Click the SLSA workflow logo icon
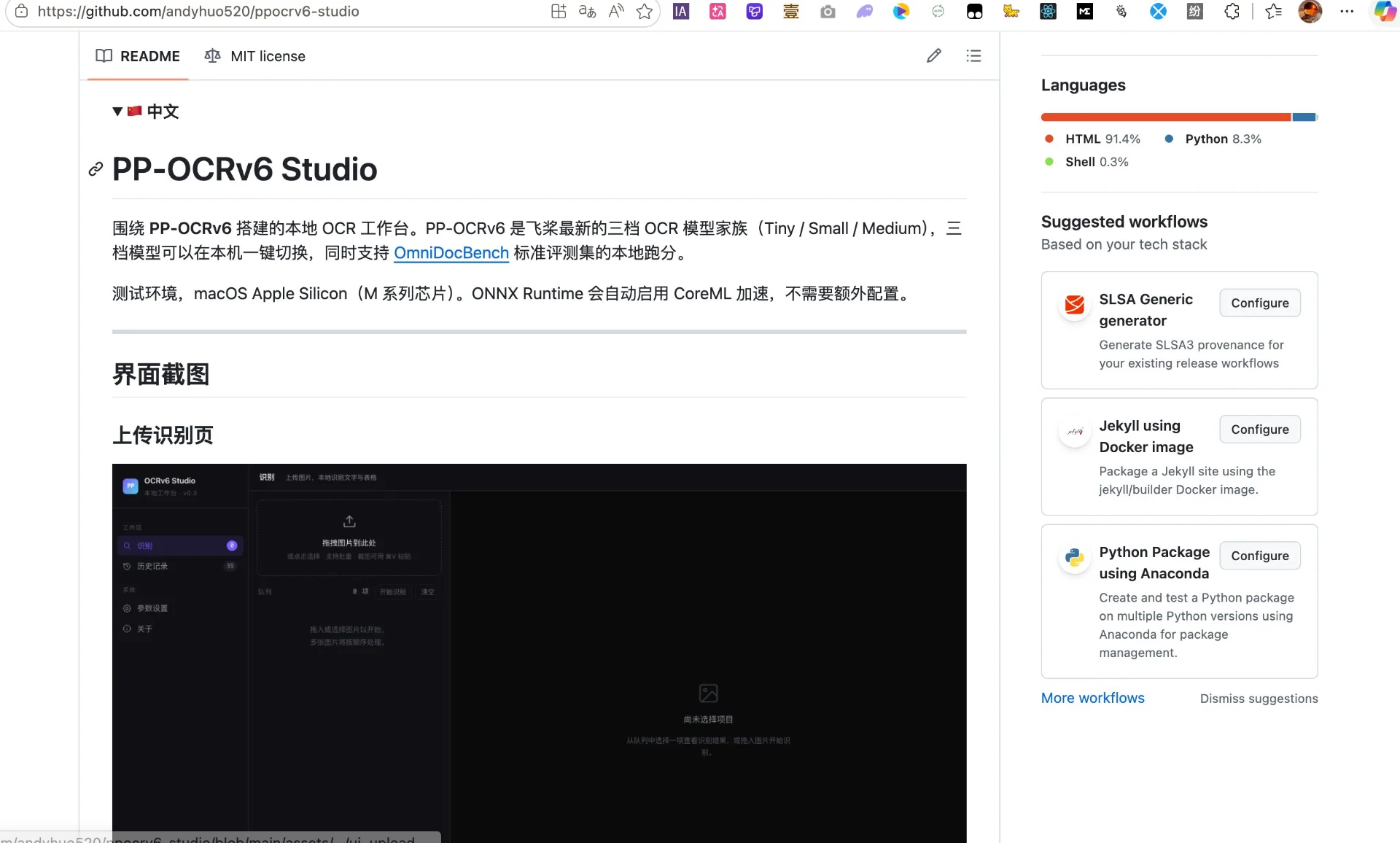Viewport: 1400px width, 843px height. pos(1074,305)
